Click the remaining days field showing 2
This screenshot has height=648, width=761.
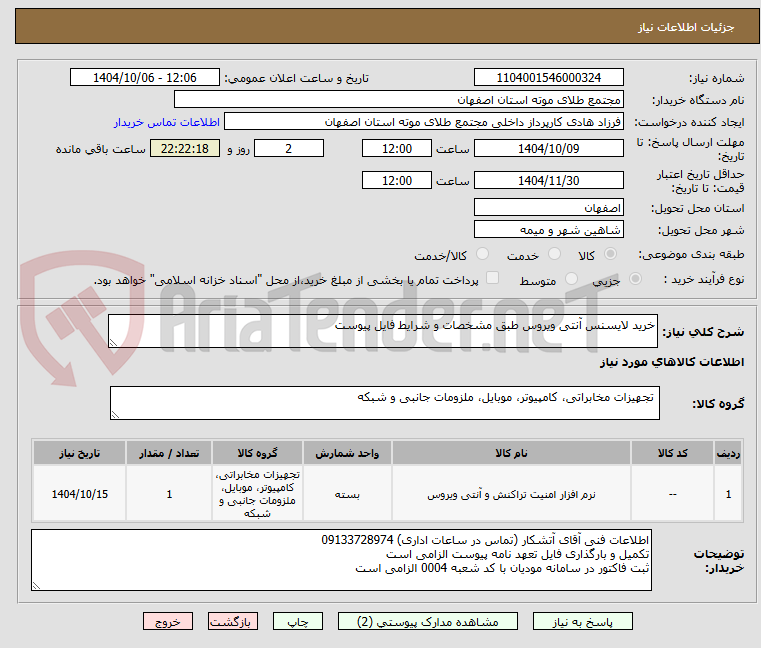click(x=289, y=149)
